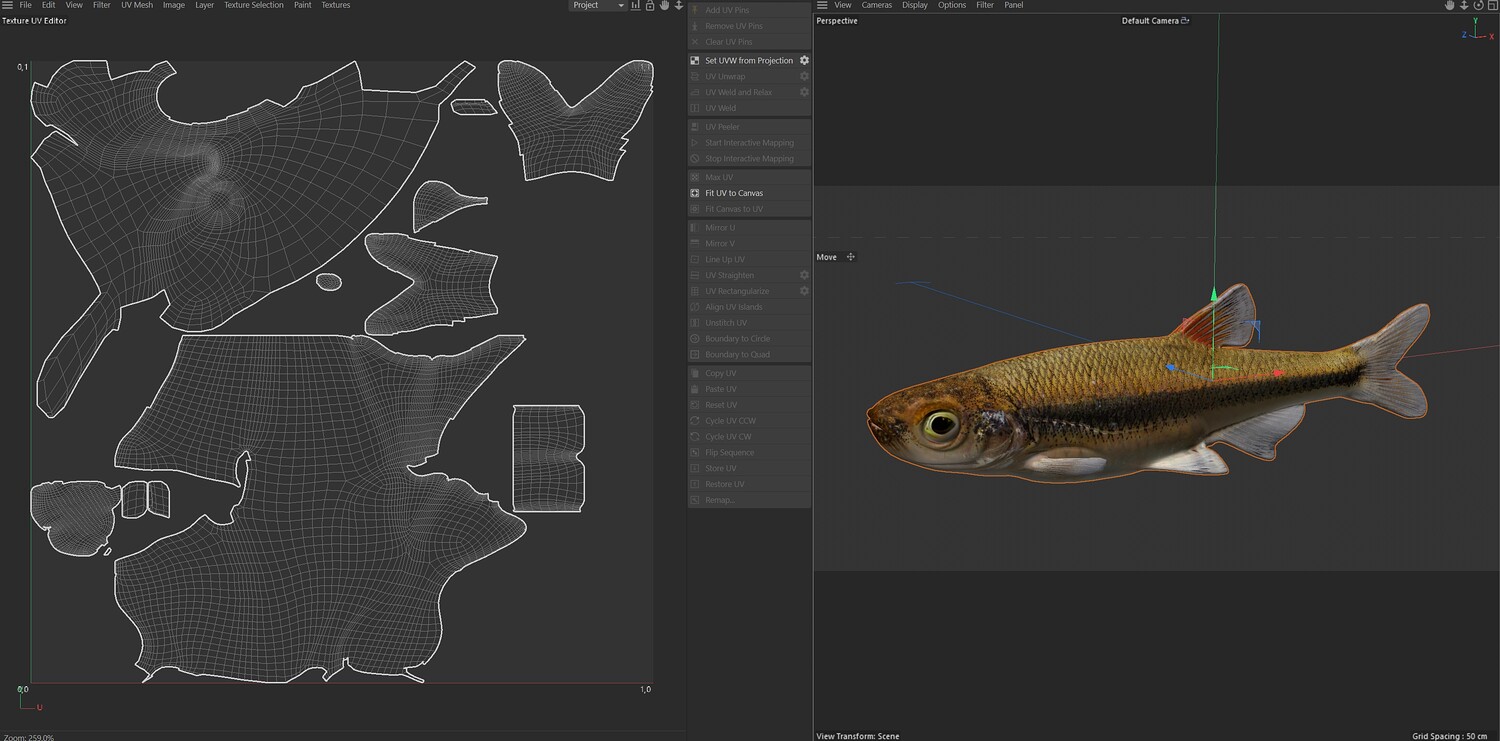Select the pan hand icon in UV editor
1500x741 pixels.
[664, 5]
